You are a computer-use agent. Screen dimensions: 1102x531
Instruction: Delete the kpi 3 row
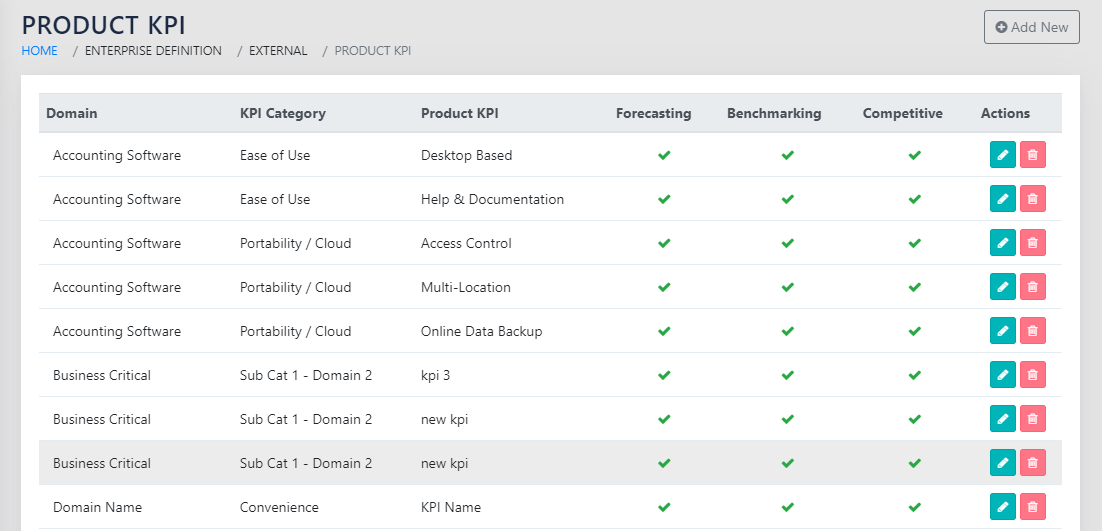tap(1033, 375)
